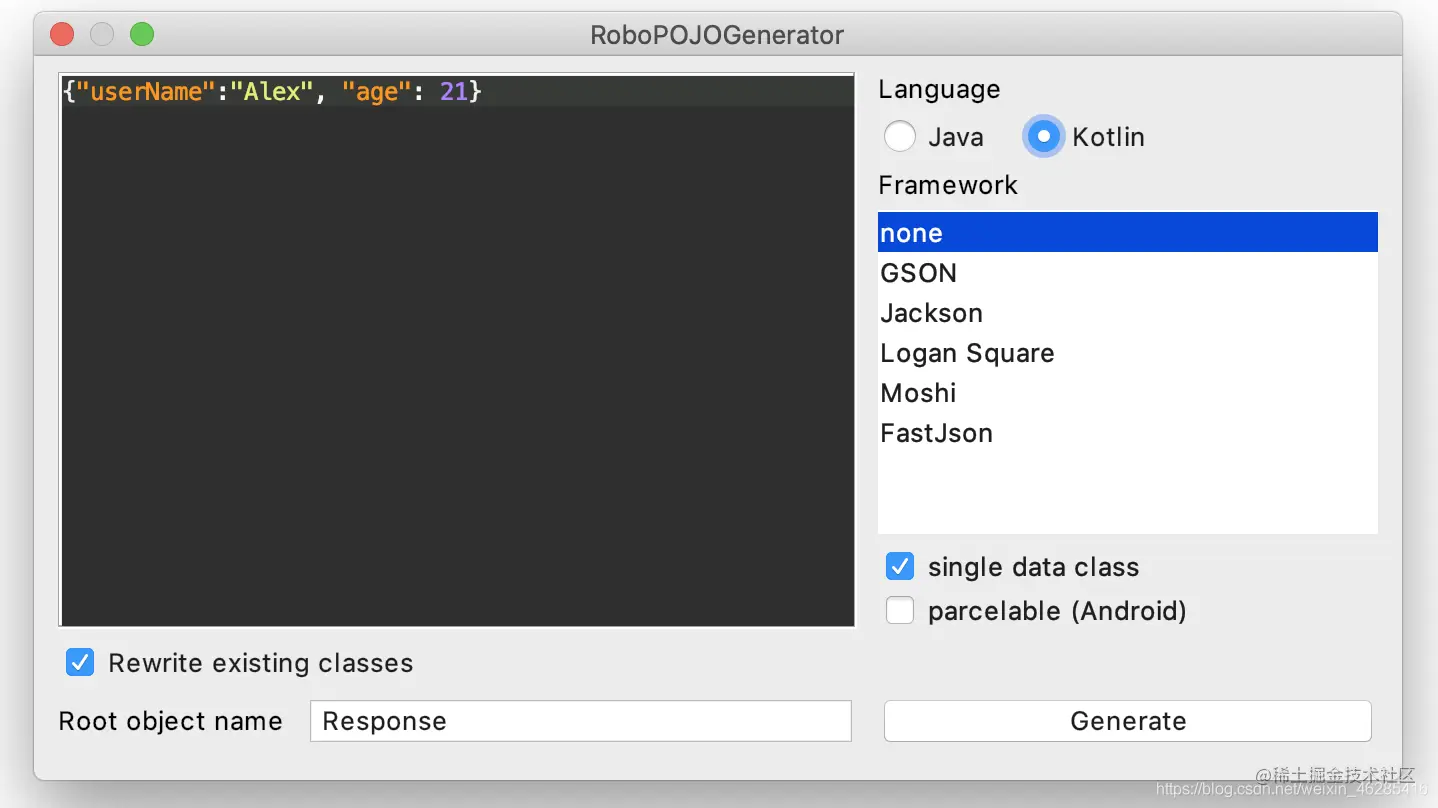Uncheck Rewrite existing classes

[80, 663]
